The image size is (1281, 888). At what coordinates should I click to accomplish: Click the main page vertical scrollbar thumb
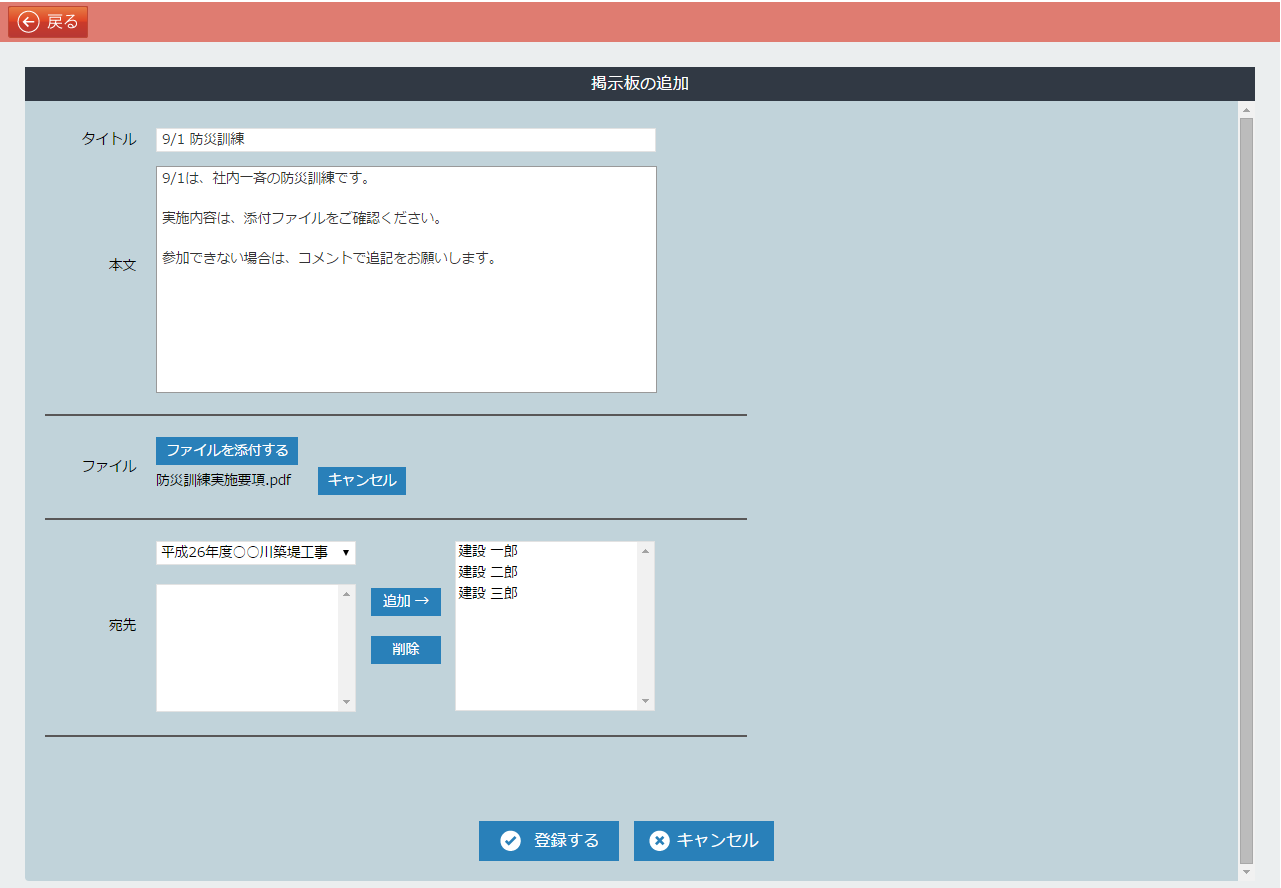coord(1246,490)
